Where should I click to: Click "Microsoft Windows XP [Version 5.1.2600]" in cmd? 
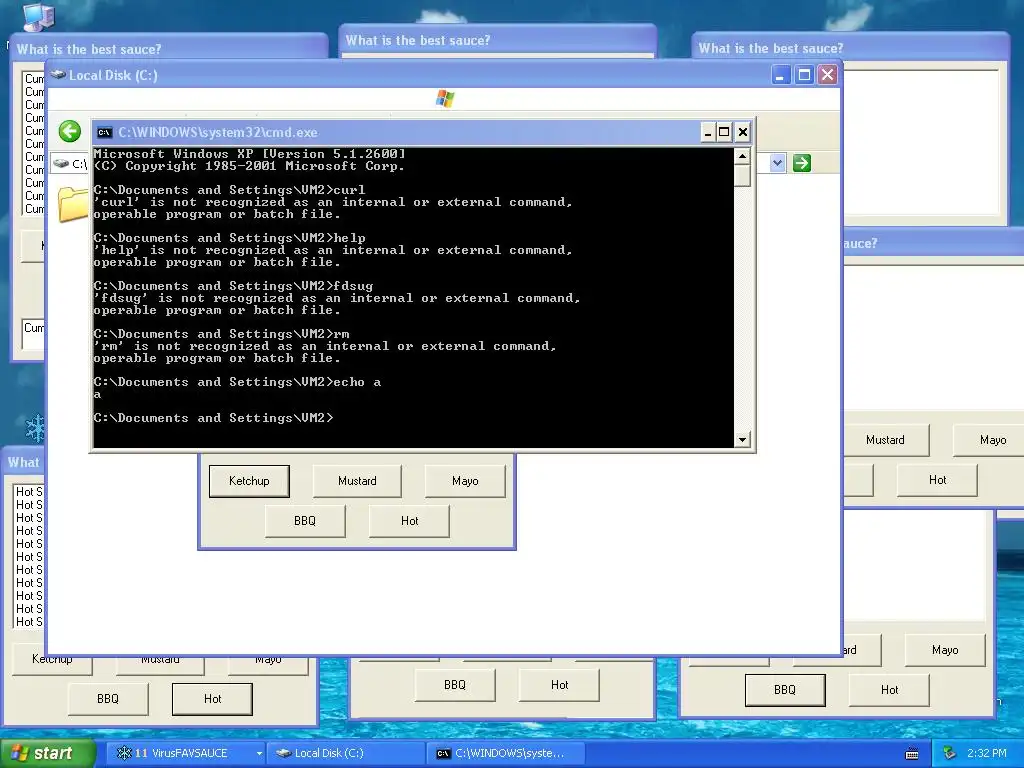(x=249, y=154)
